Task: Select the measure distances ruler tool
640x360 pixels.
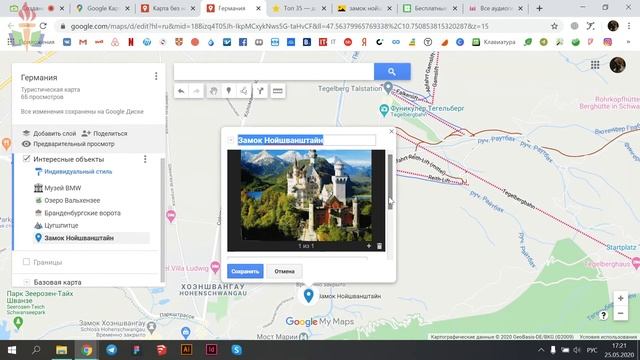Action: click(278, 91)
